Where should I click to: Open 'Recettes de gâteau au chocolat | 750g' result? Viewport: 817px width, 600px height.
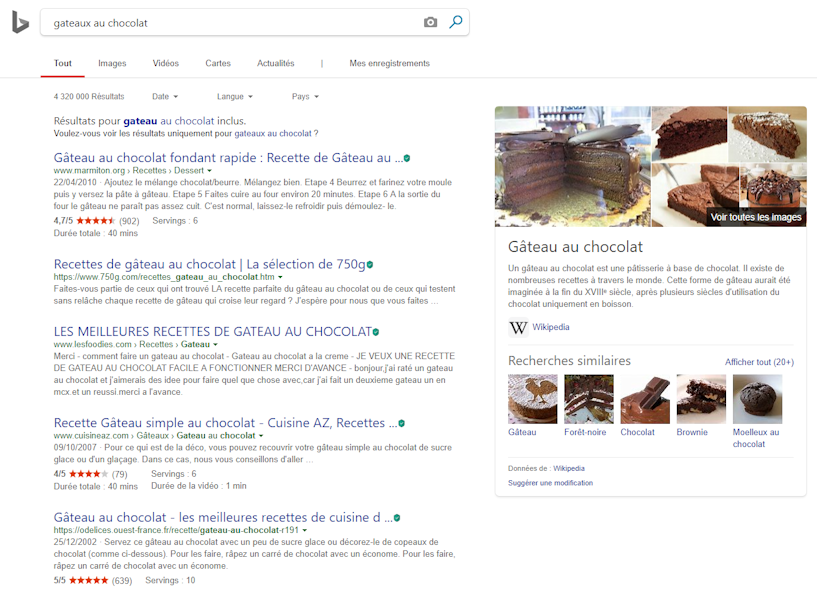click(209, 264)
